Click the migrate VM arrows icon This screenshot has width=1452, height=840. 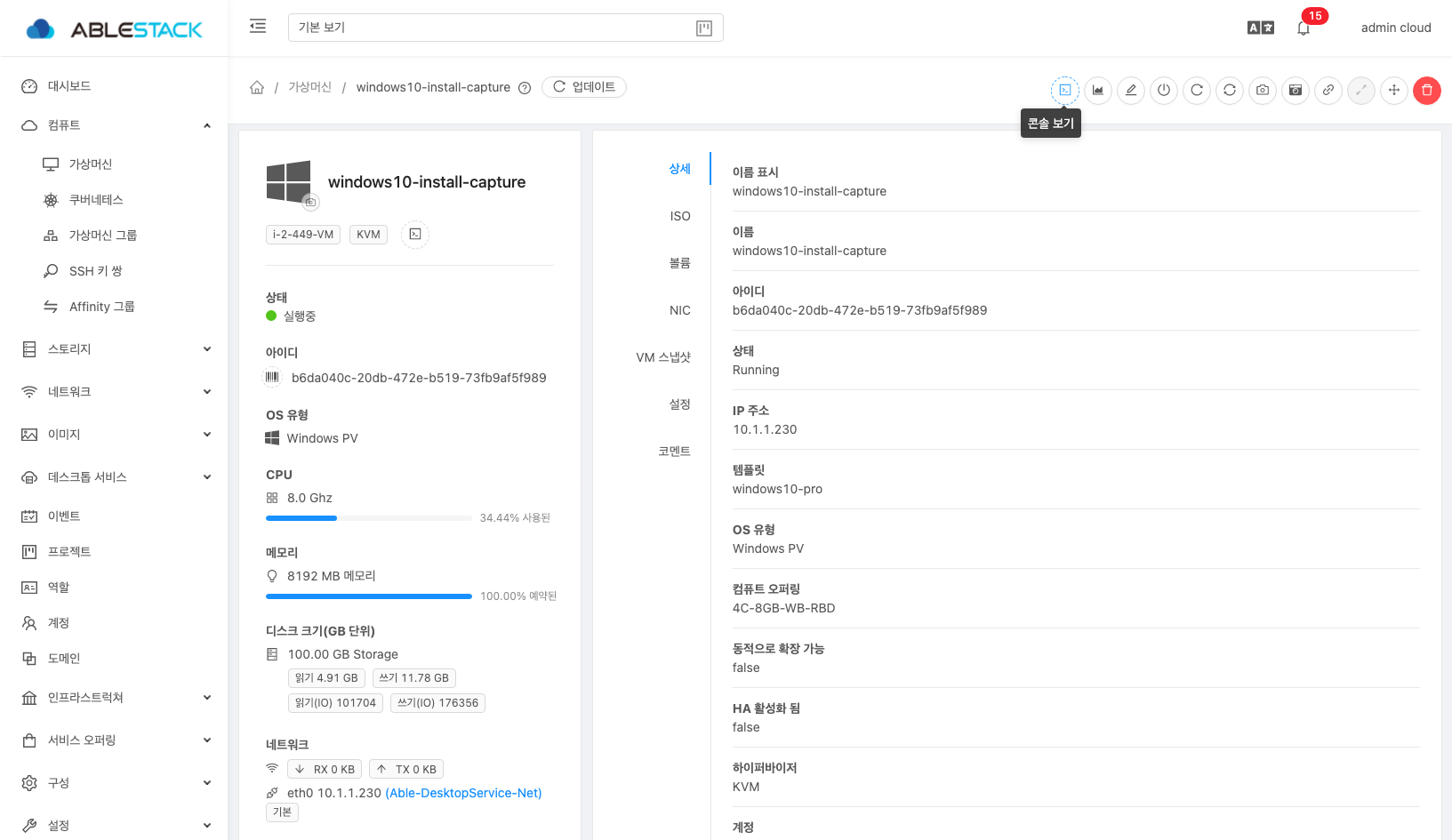point(1394,90)
